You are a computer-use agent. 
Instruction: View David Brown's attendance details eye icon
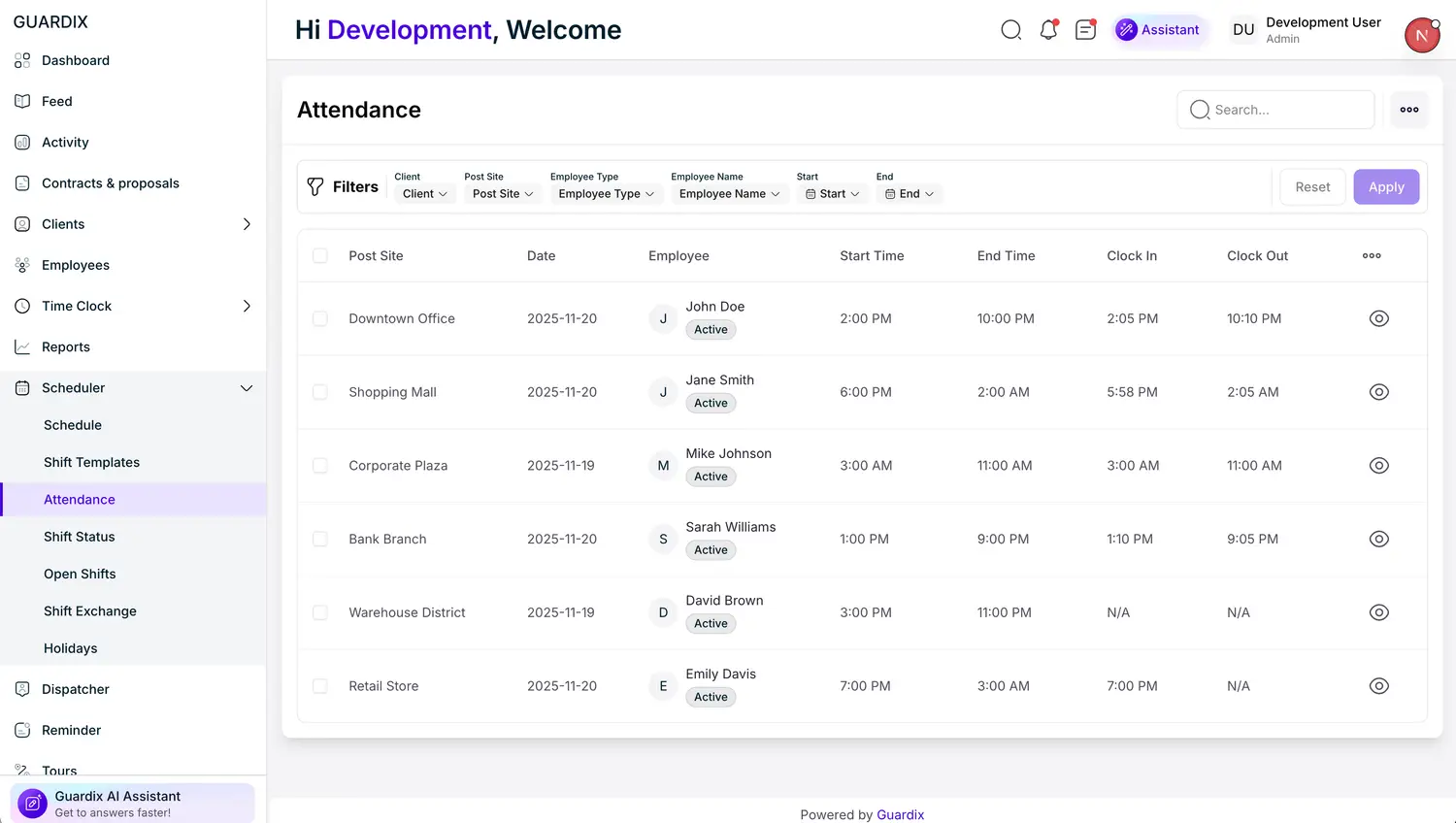click(1378, 612)
